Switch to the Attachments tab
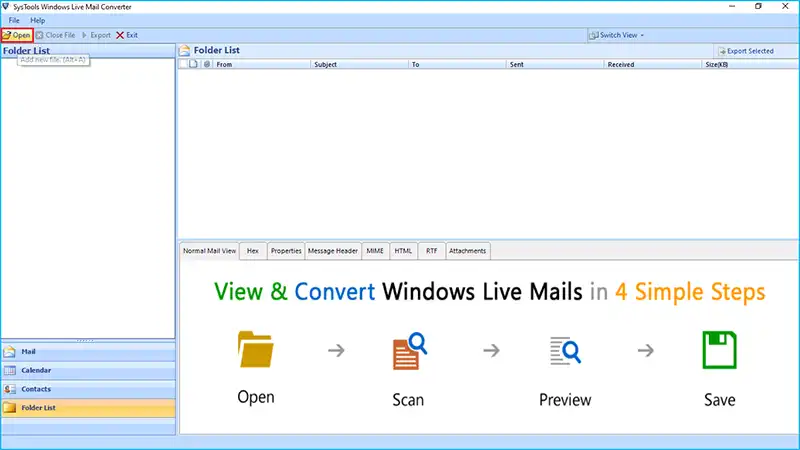Image resolution: width=800 pixels, height=450 pixels. point(467,251)
